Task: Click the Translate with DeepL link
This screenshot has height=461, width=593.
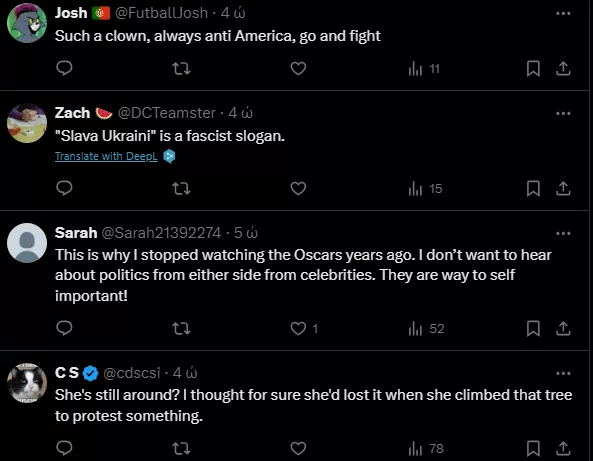Action: click(106, 156)
